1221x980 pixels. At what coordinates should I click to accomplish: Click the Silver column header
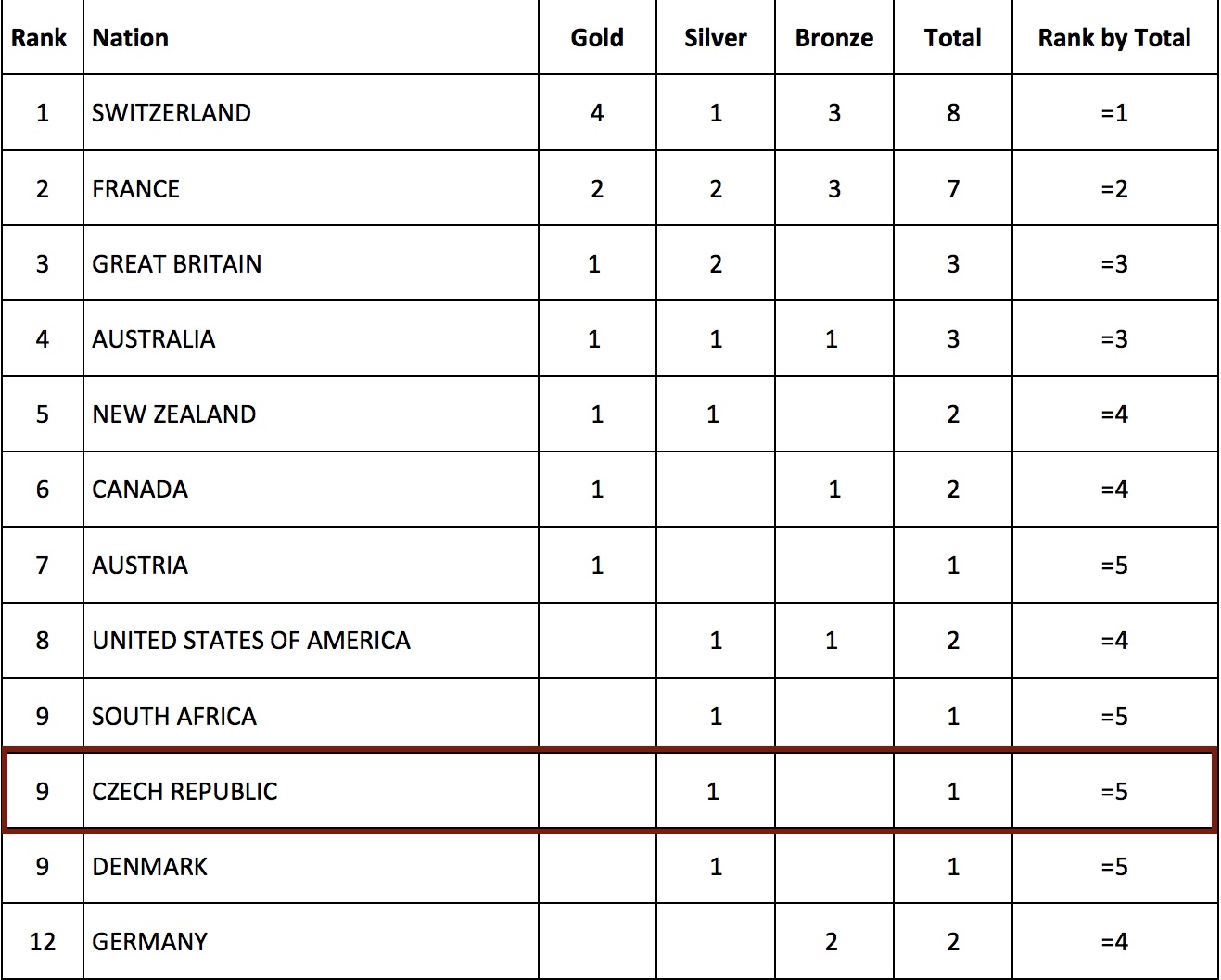point(715,37)
